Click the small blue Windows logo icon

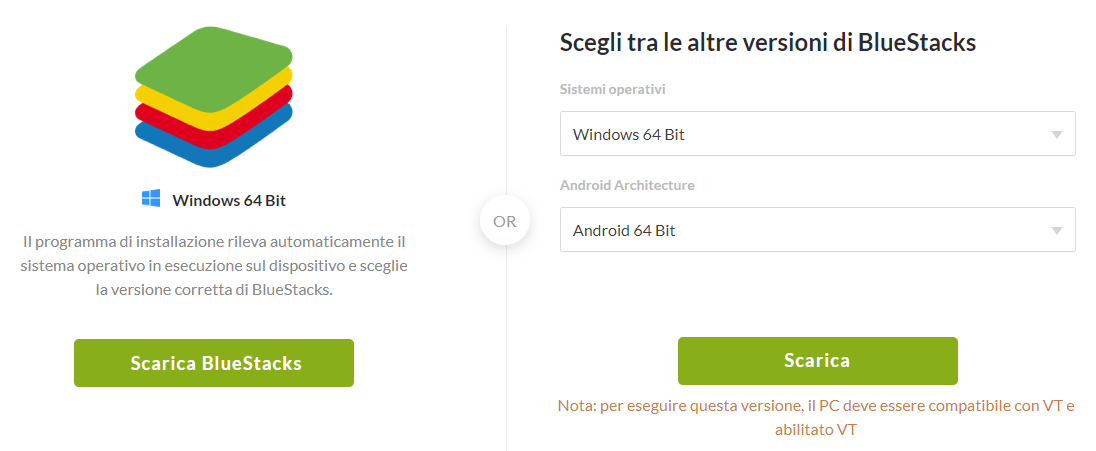click(x=151, y=199)
